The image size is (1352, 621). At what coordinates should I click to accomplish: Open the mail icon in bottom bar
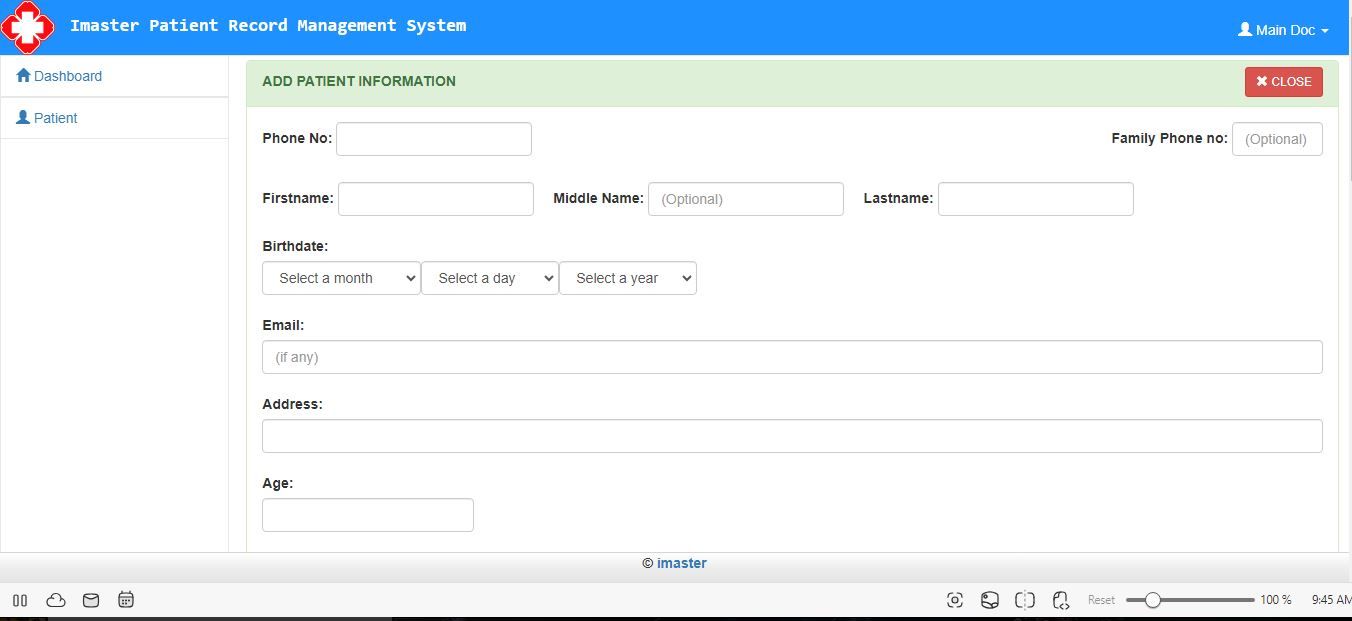coord(91,600)
